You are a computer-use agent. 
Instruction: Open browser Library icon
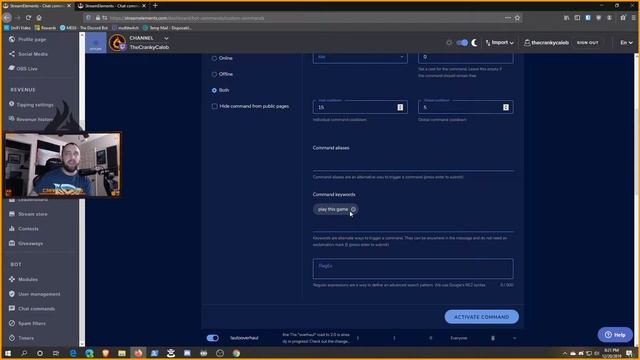(567, 18)
